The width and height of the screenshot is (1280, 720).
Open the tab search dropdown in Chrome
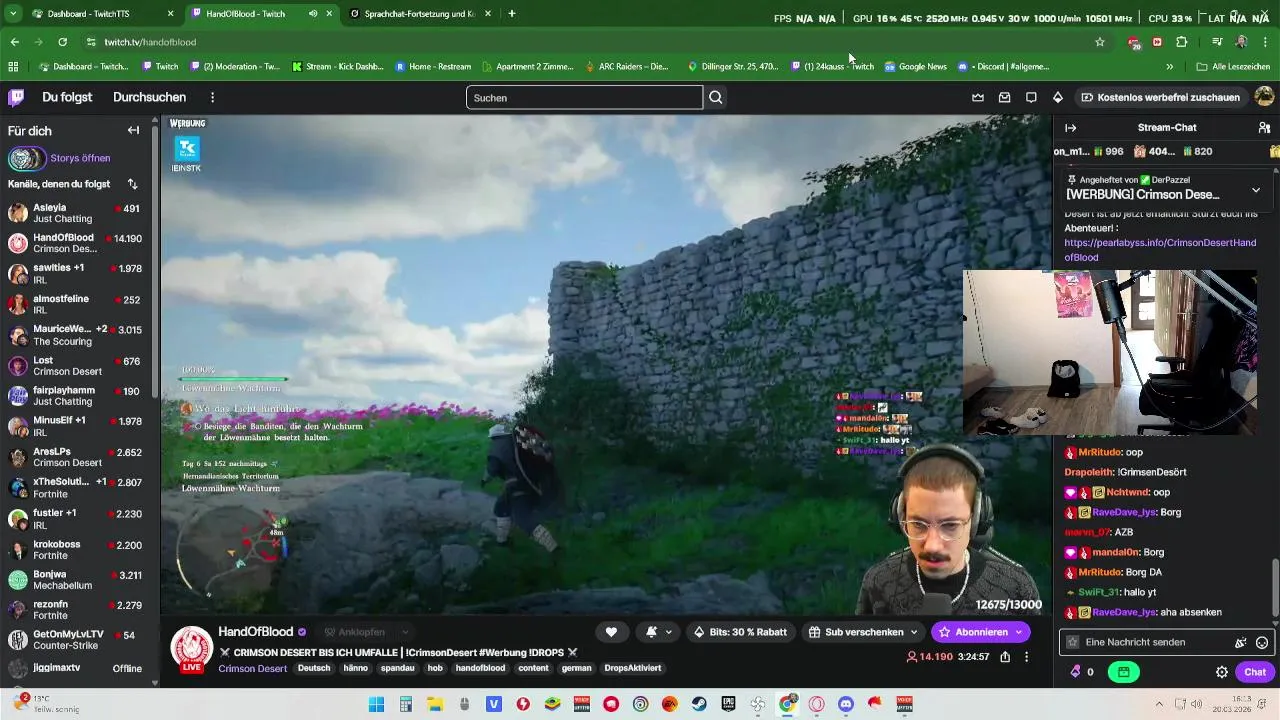(13, 14)
